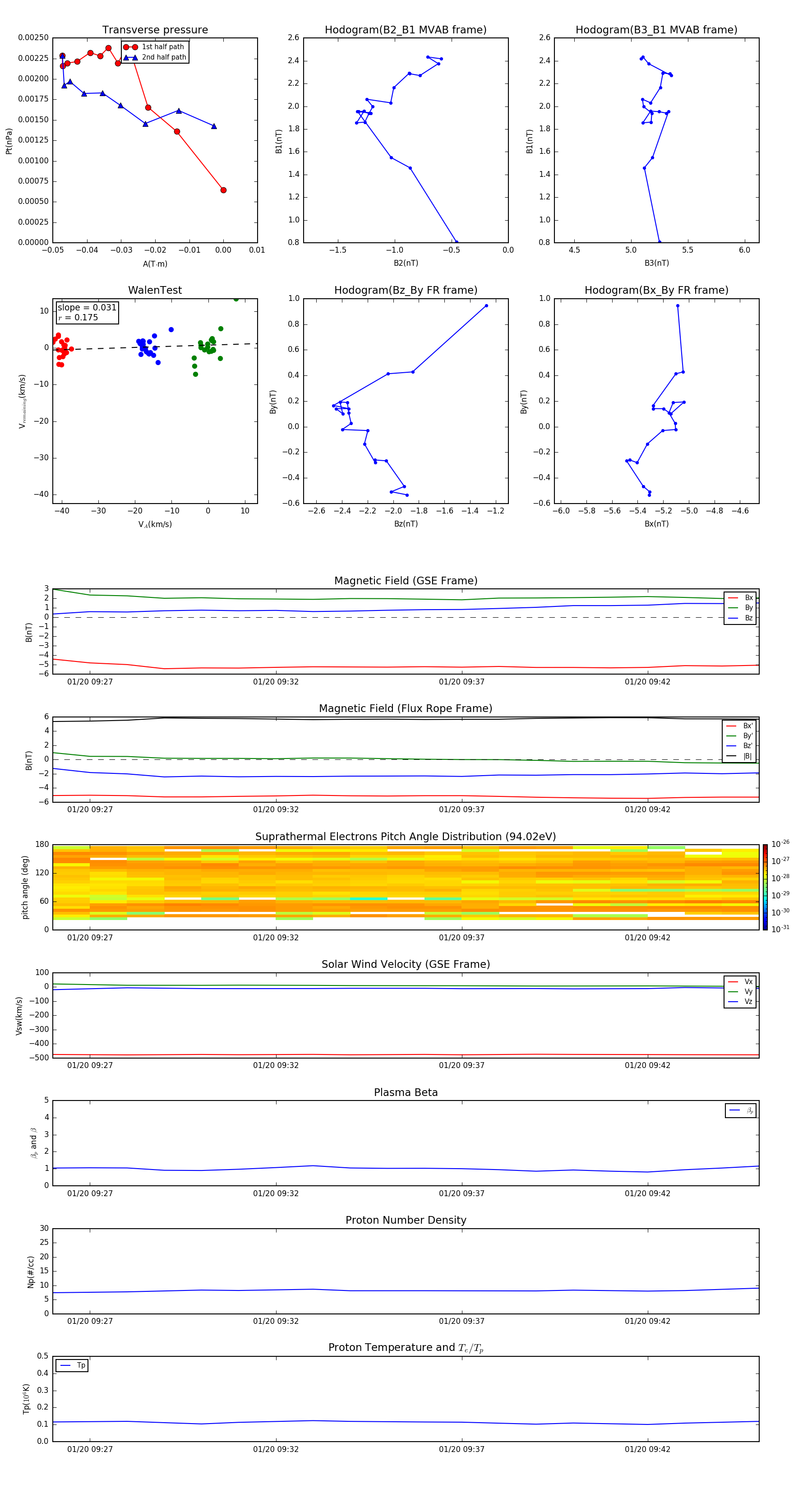Viewport: 812px width, 1489px height.
Task: Click the 'Bx(nT)' x-axis label
Action: 656,524
